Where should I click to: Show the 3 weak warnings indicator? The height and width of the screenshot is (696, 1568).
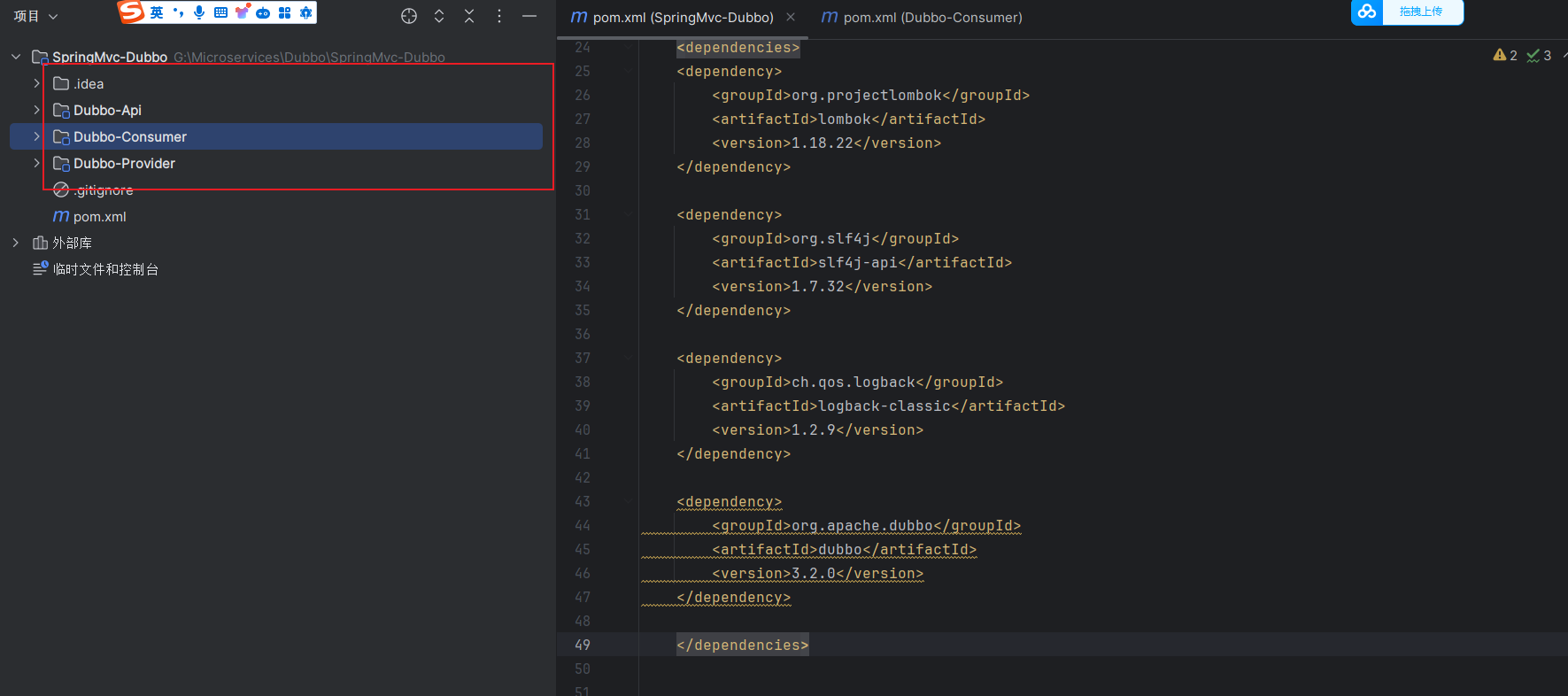click(x=1539, y=55)
